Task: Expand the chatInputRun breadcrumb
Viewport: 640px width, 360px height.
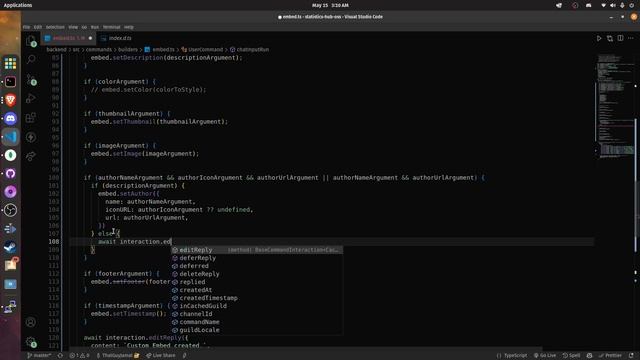Action: pos(249,49)
